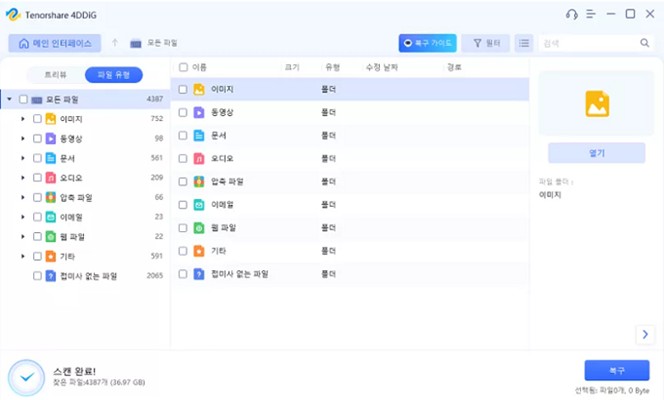Select the 압축 파일 icon in file list
This screenshot has width=664, height=400.
[199, 181]
